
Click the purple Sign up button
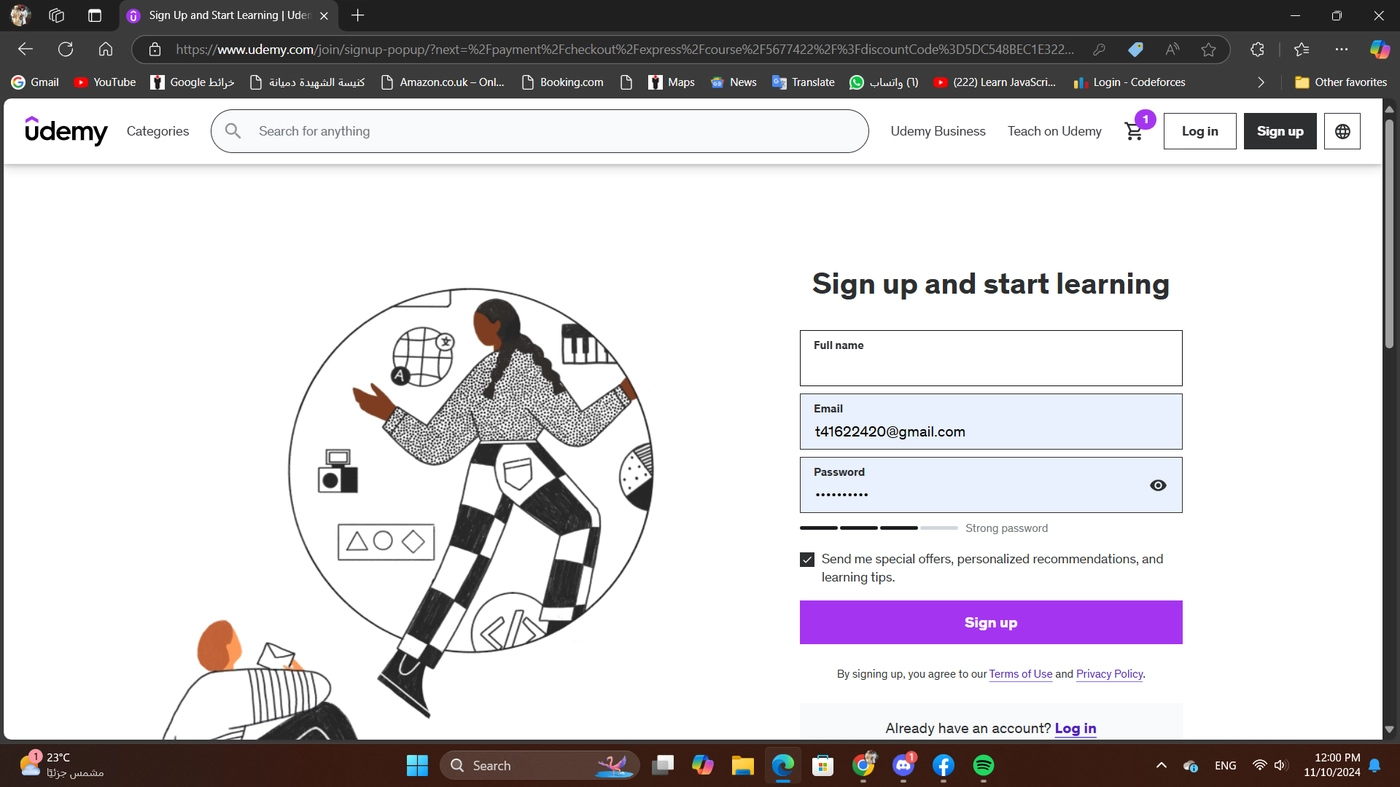tap(991, 622)
